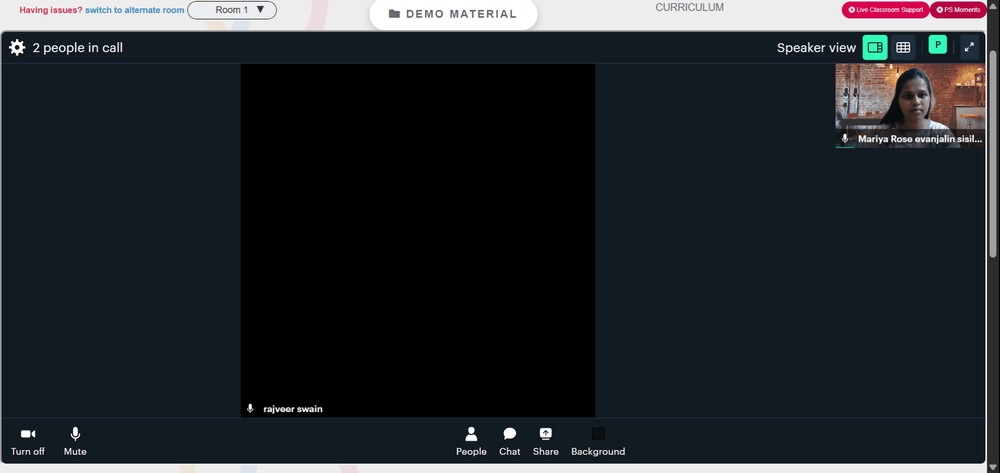Open the Demo Material folder button
1000x473 pixels.
pyautogui.click(x=453, y=14)
